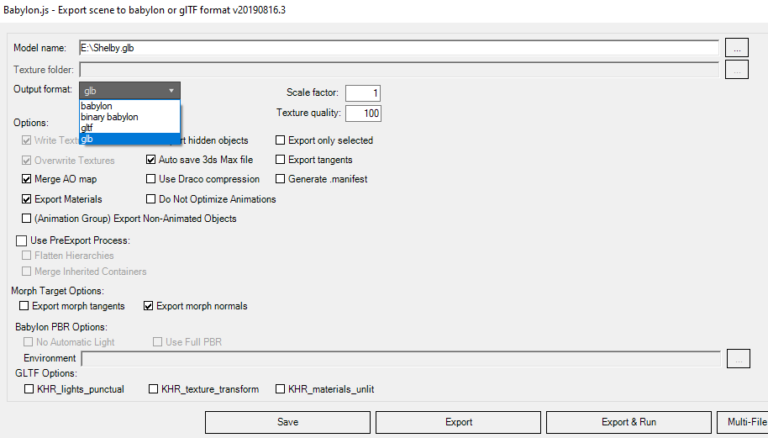The height and width of the screenshot is (438, 768).
Task: Enable KHR_lights_punctual extension
Action: [29, 389]
